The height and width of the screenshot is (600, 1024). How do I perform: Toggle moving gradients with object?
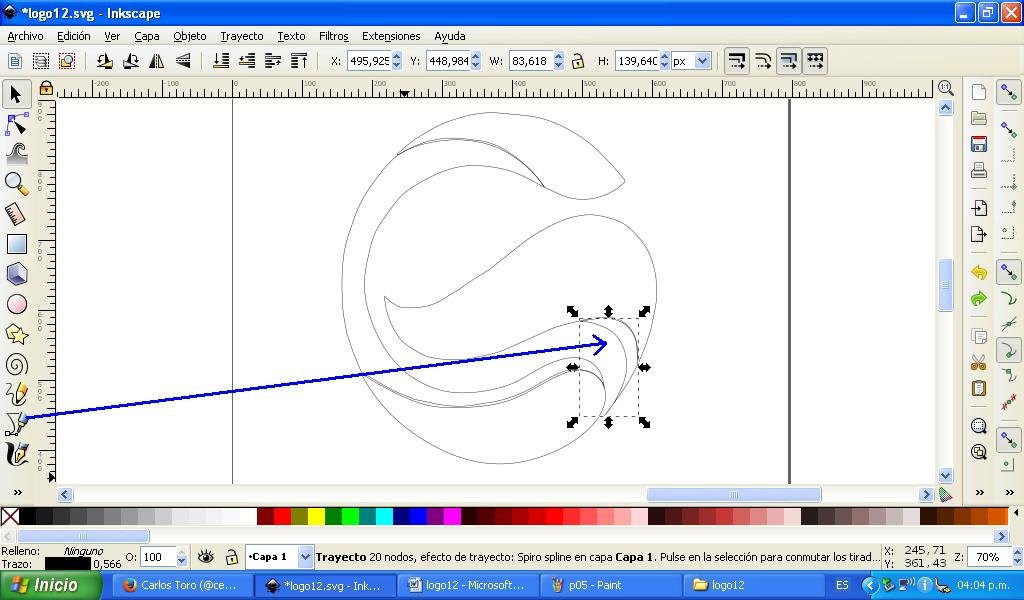coord(789,61)
